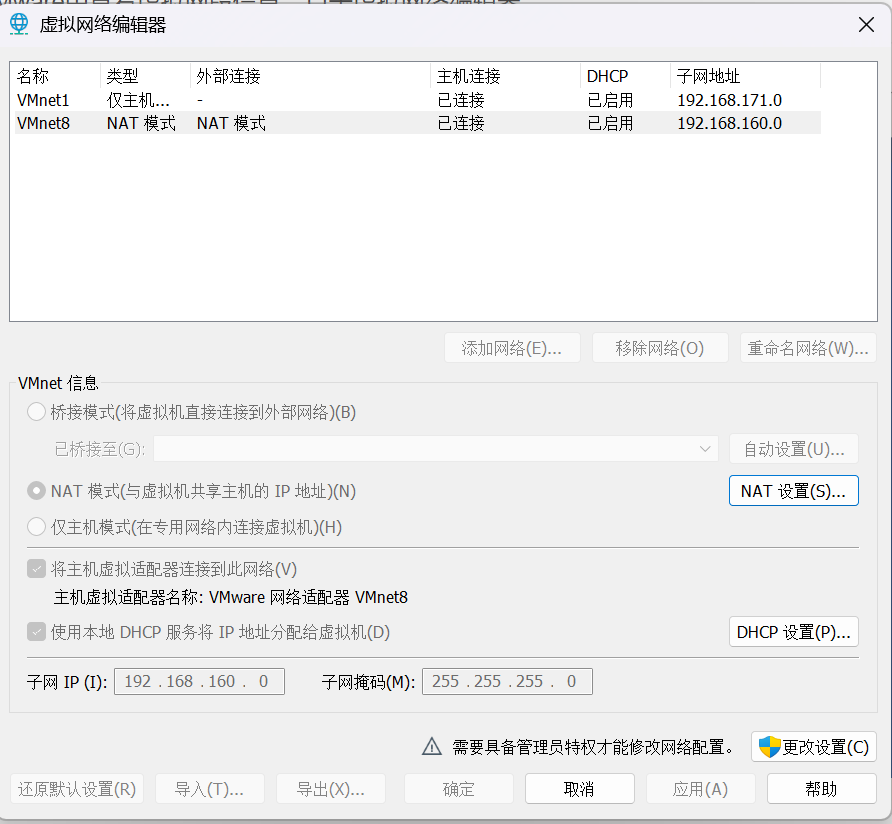Click 还原默认设置 to restore defaults
Viewport: 892px width, 824px height.
pos(76,788)
